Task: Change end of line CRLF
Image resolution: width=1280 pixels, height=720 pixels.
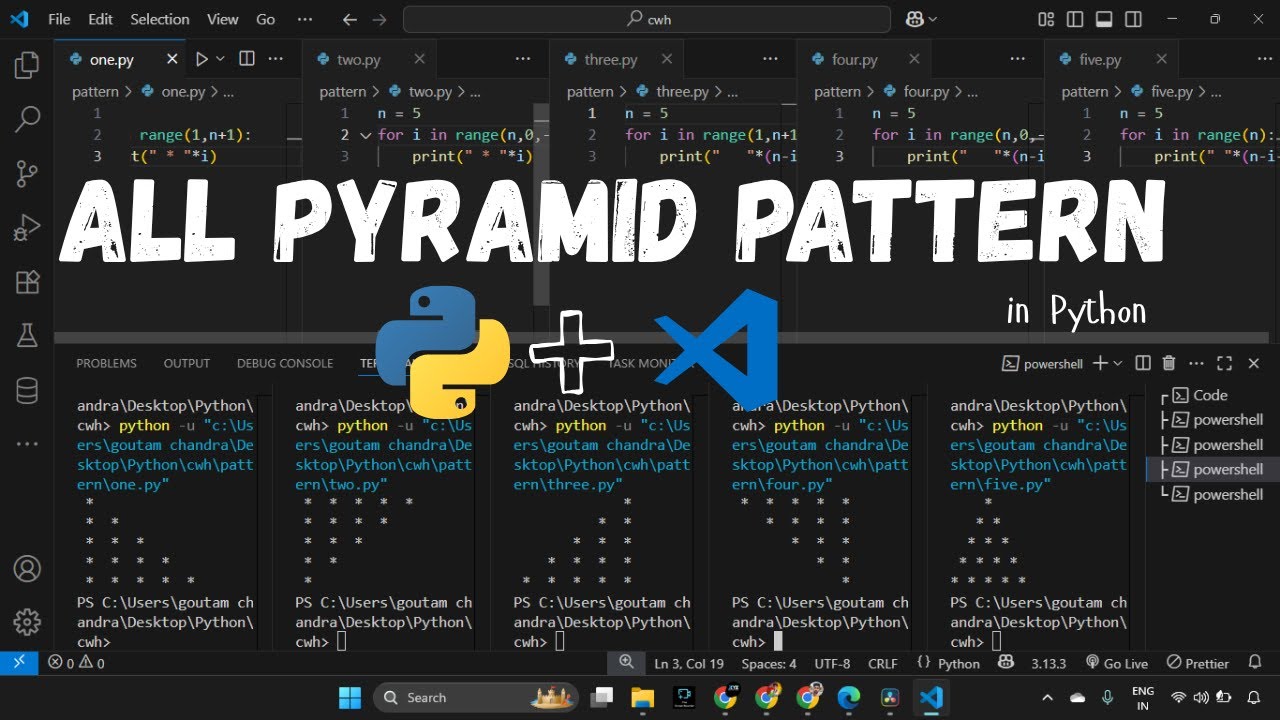Action: tap(883, 663)
